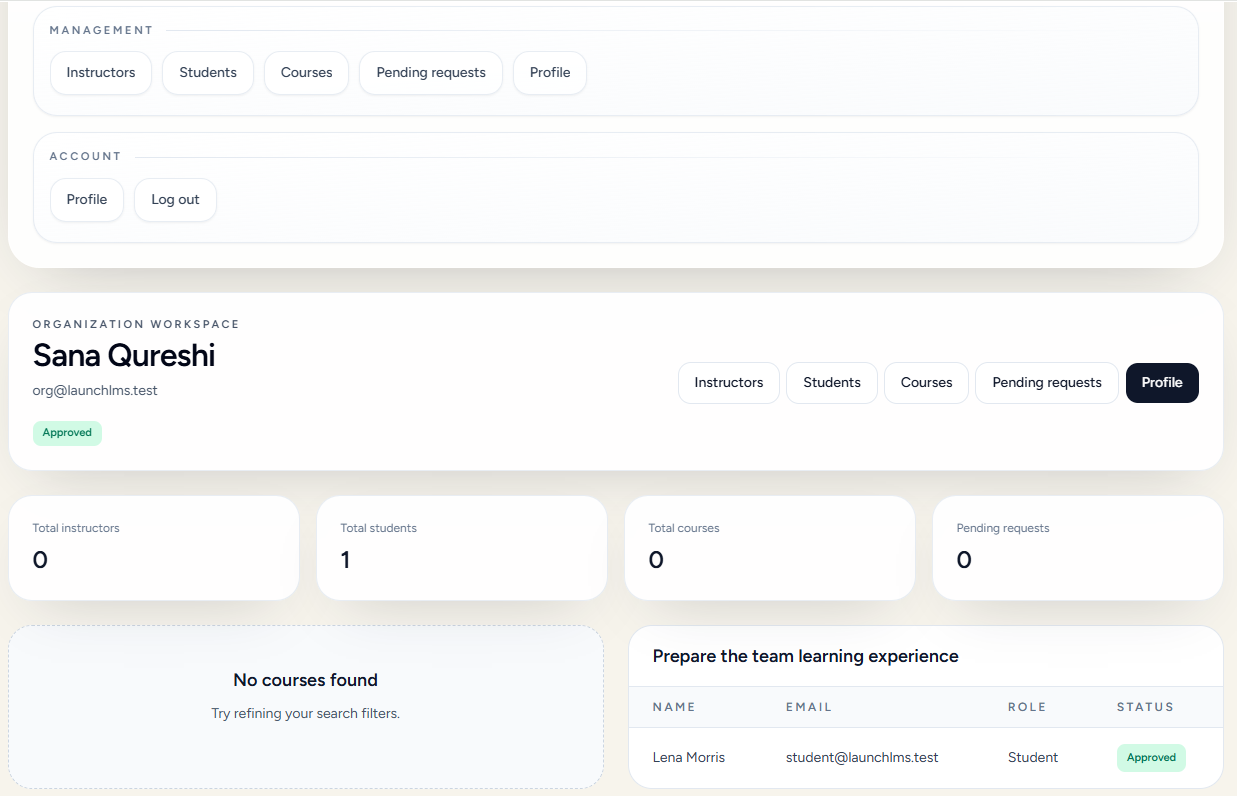This screenshot has width=1237, height=796.
Task: Open Instructors under Management section
Action: click(100, 72)
